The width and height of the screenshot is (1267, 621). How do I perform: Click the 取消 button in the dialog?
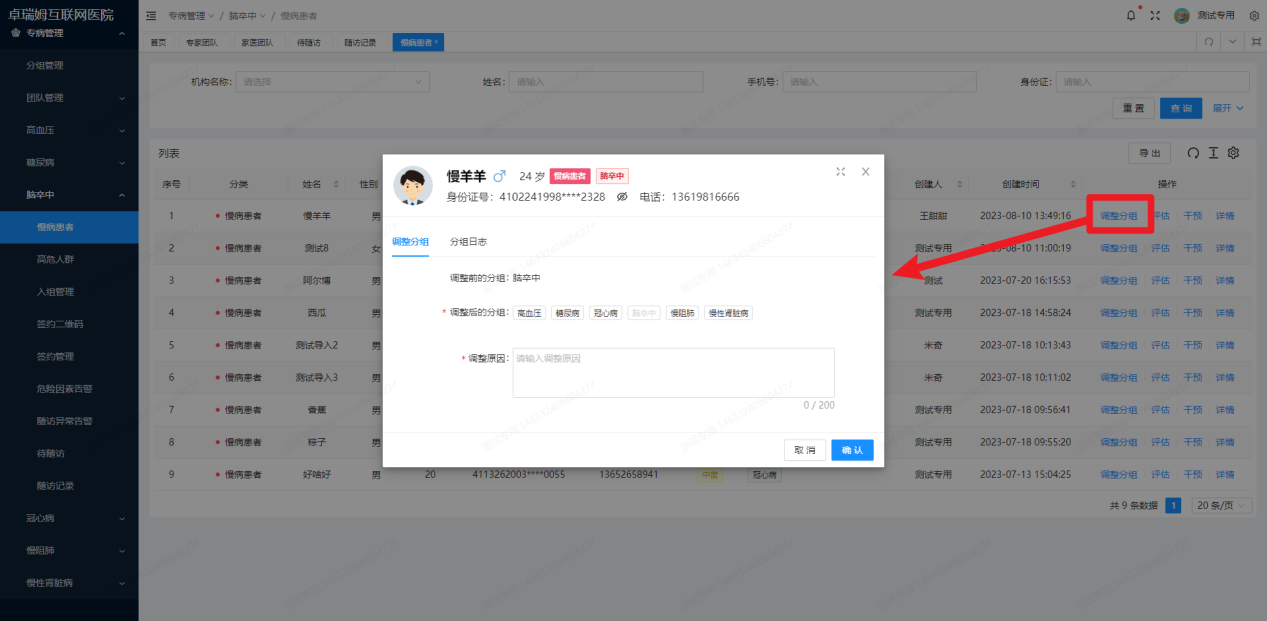tap(805, 450)
